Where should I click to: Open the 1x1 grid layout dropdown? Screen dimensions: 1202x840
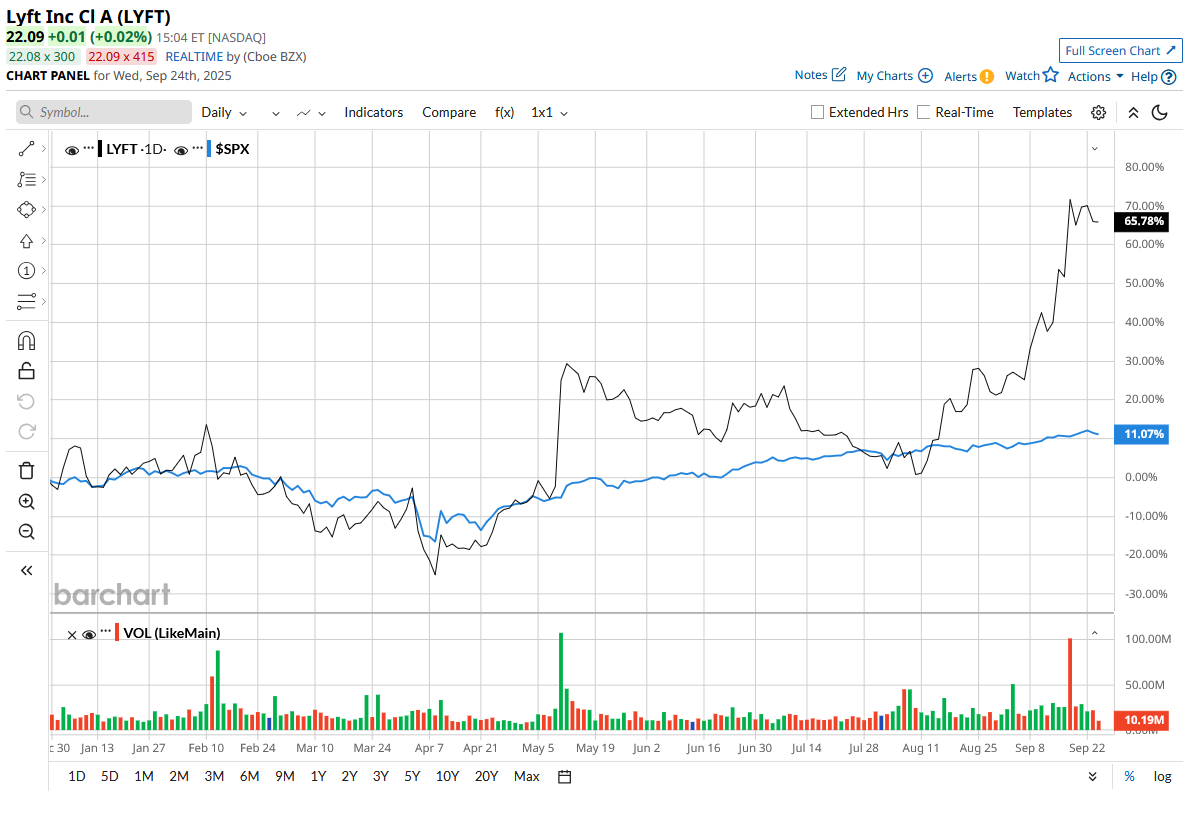click(549, 112)
